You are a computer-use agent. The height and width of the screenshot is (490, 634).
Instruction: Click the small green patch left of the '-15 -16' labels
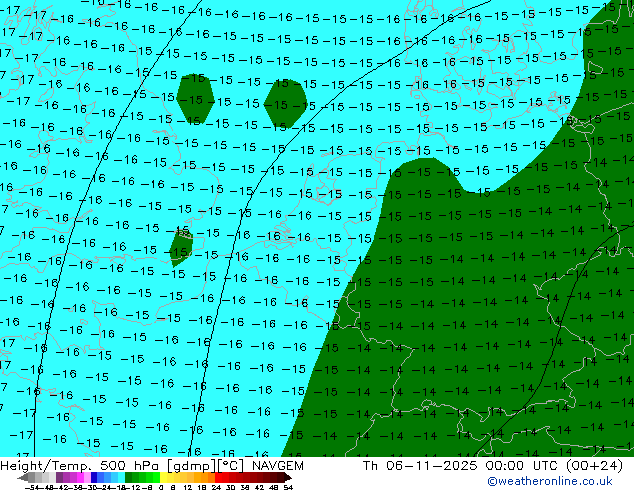coord(181,247)
